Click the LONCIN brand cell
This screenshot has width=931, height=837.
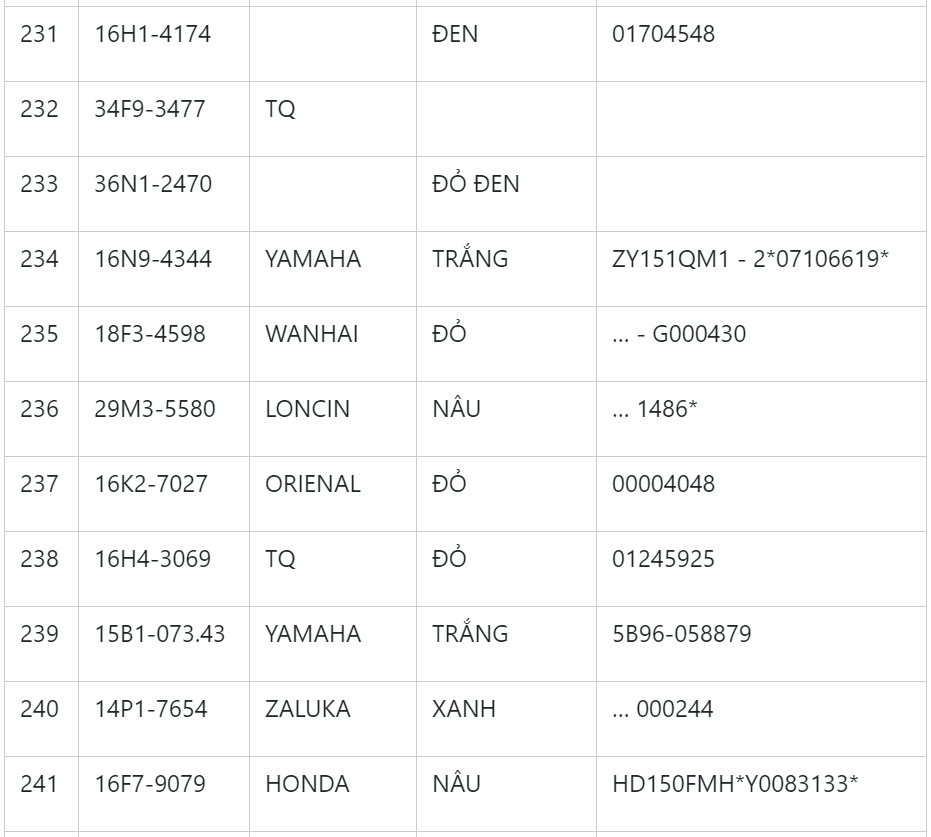(x=307, y=409)
